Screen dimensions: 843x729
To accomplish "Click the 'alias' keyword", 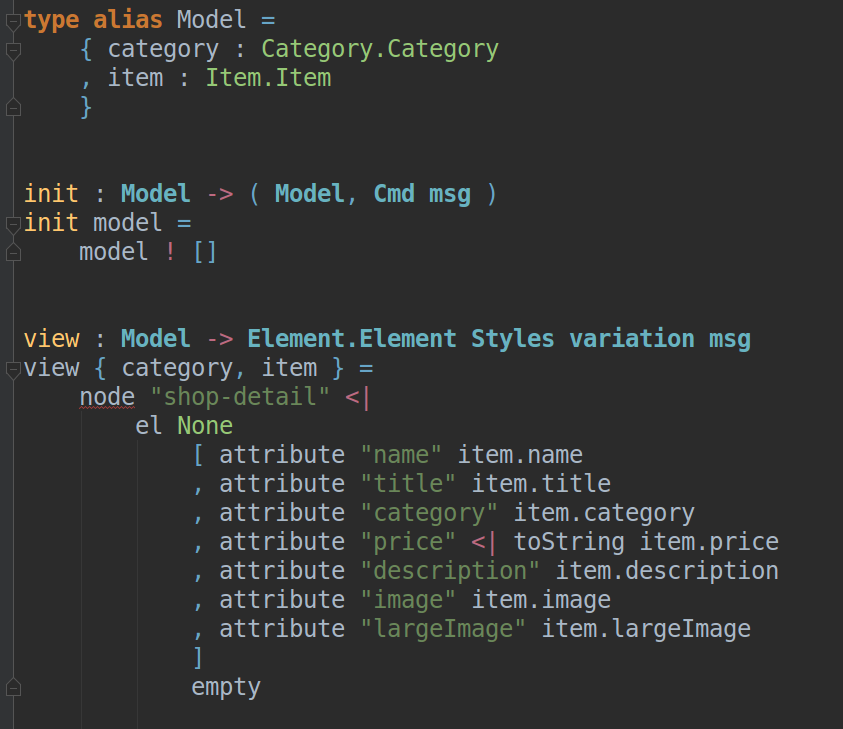I will point(128,20).
